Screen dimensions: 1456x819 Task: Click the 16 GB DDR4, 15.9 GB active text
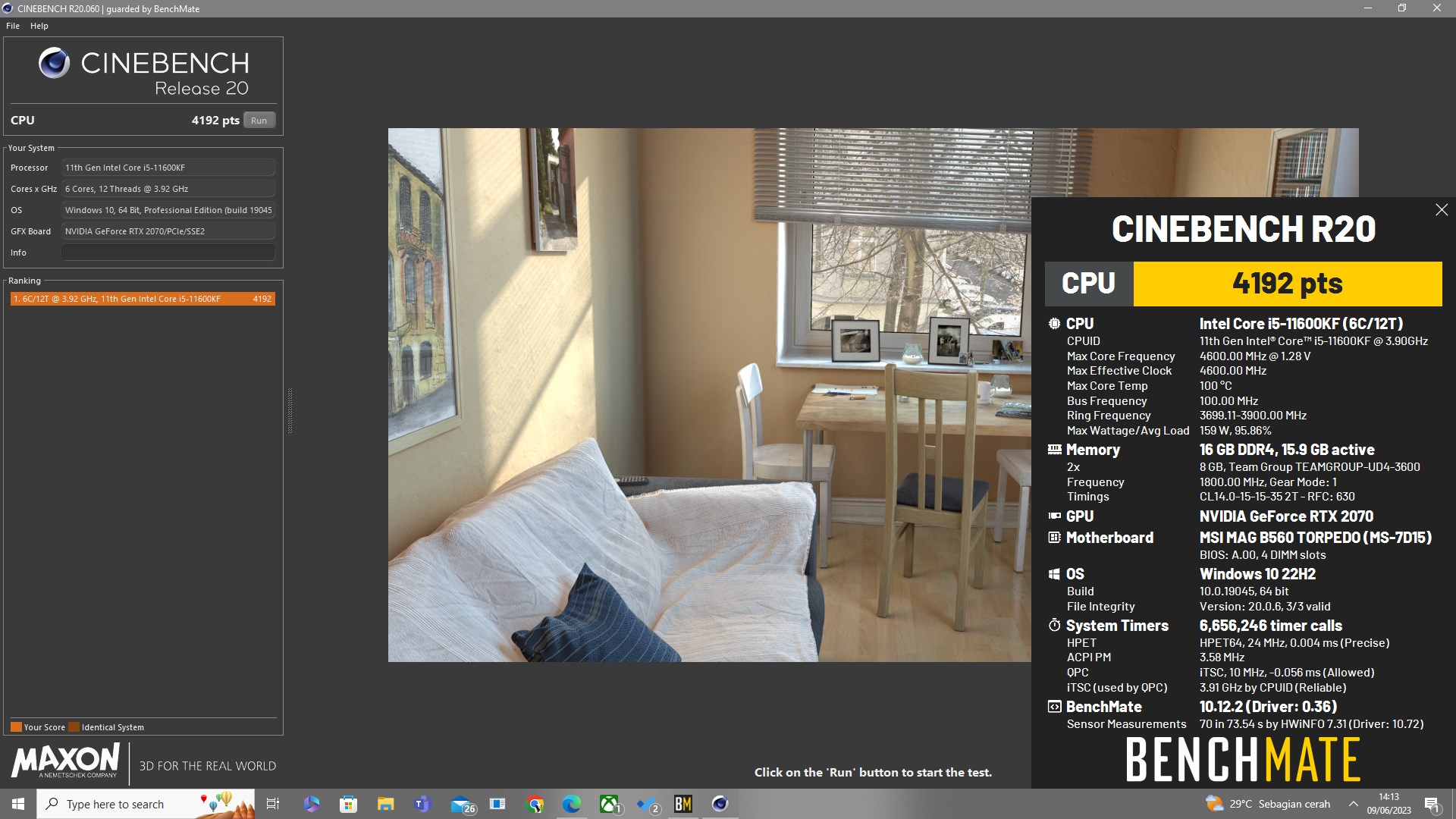pyautogui.click(x=1287, y=450)
